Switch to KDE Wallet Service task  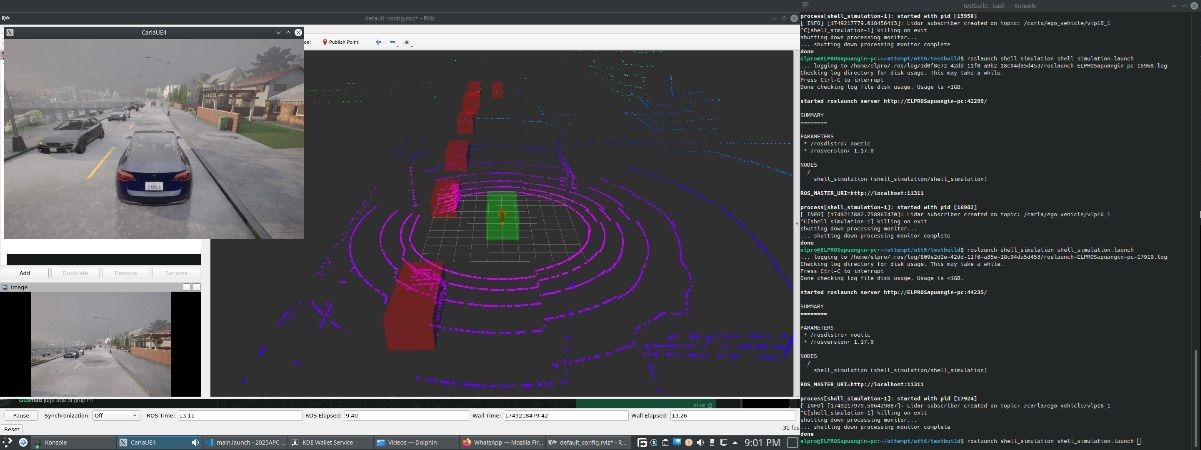(x=329, y=442)
